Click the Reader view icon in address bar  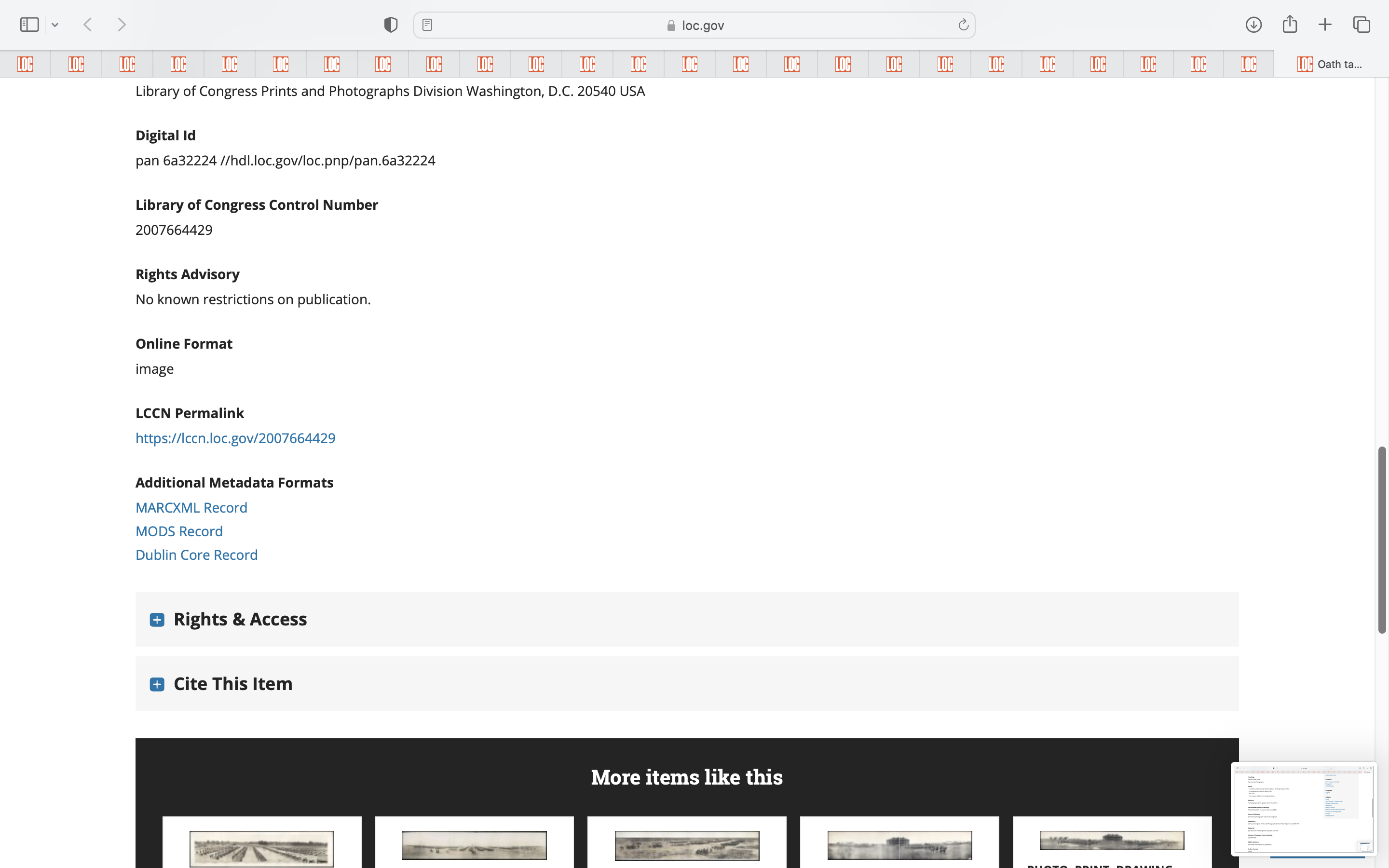click(x=427, y=25)
